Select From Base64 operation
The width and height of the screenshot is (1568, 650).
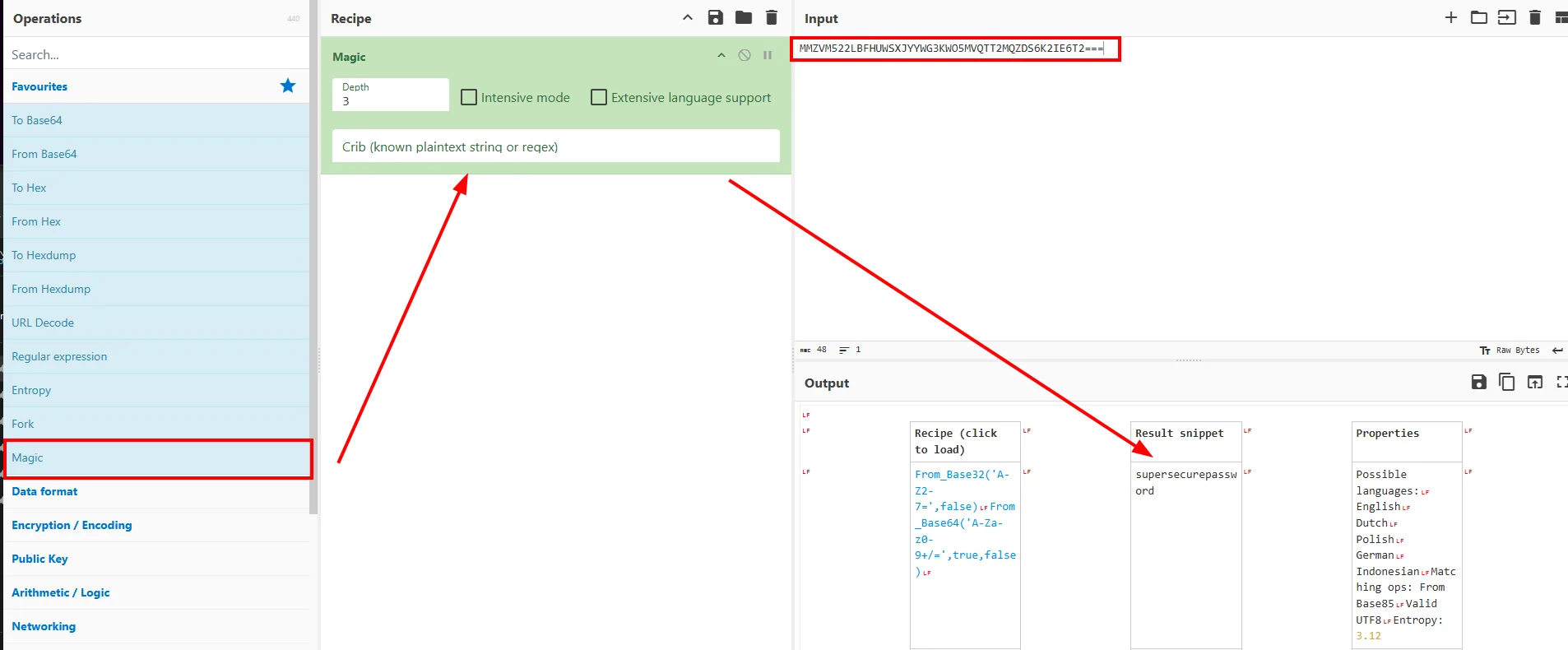point(156,154)
